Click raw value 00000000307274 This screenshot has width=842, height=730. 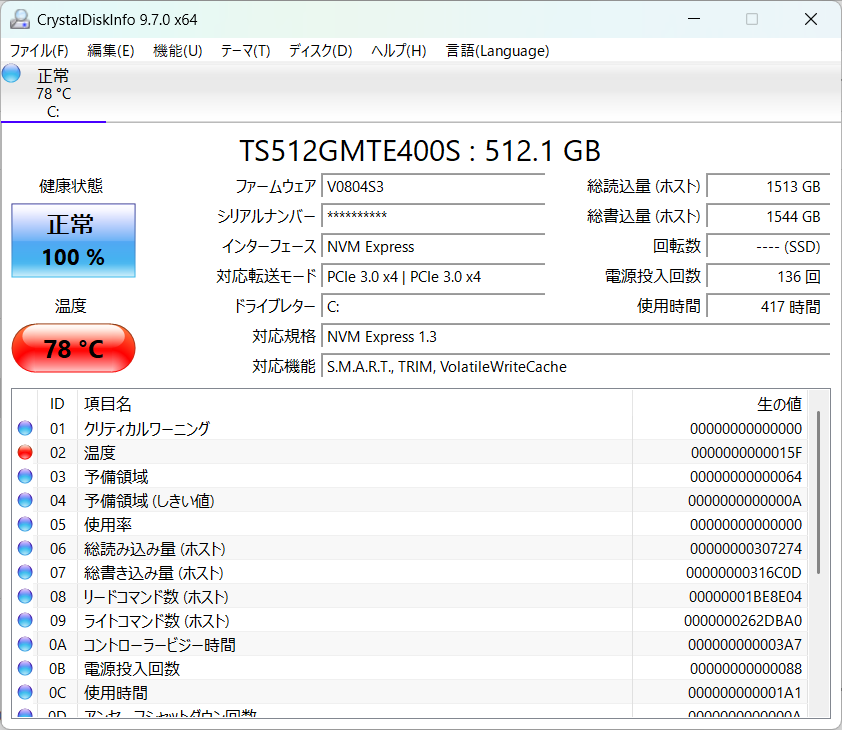(x=746, y=548)
